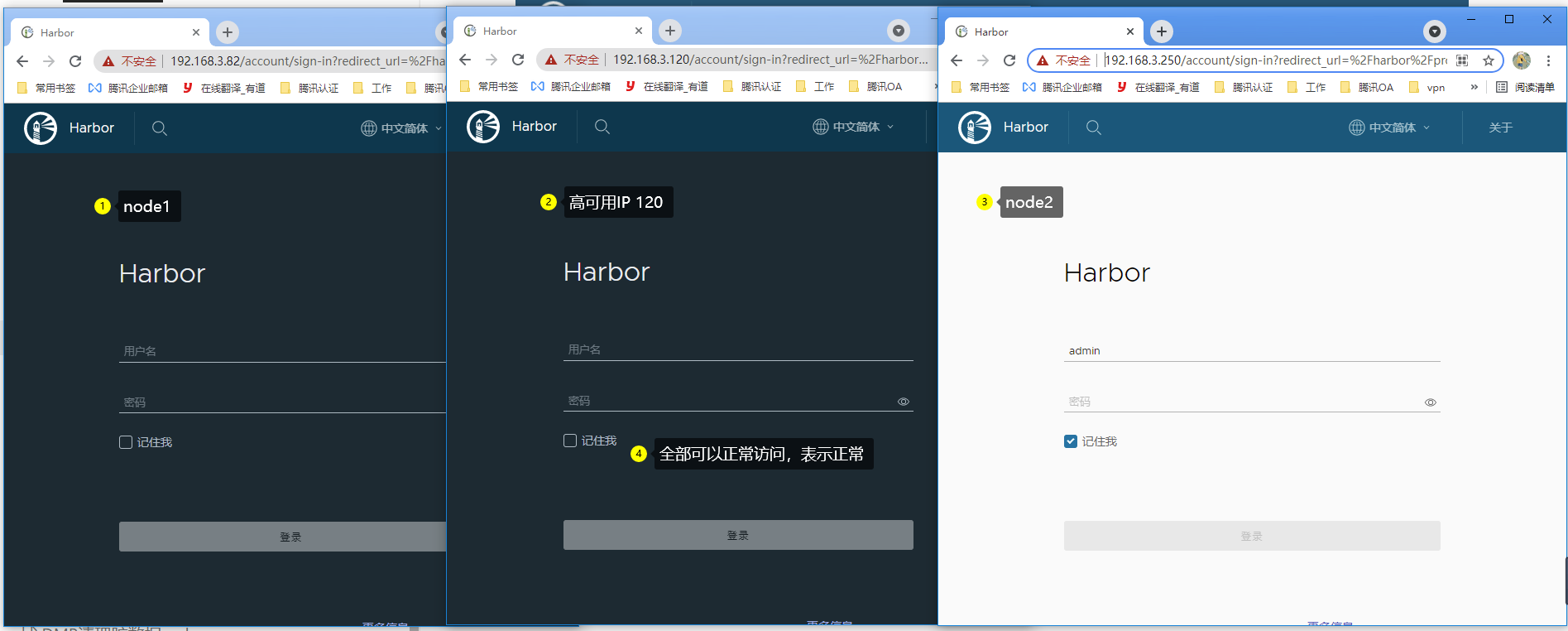This screenshot has height=631, width=1568.
Task: Open search in the node1 Harbor header
Action: tap(160, 128)
